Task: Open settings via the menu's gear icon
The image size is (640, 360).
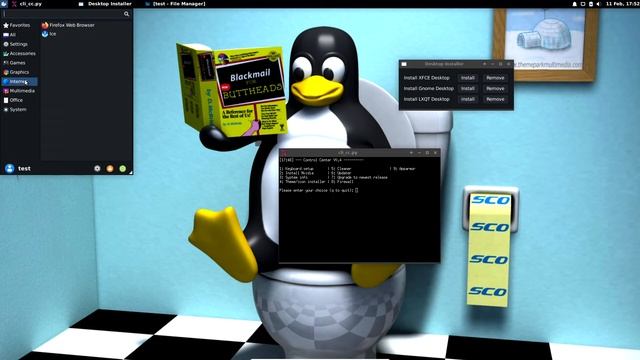Action: pos(97,168)
